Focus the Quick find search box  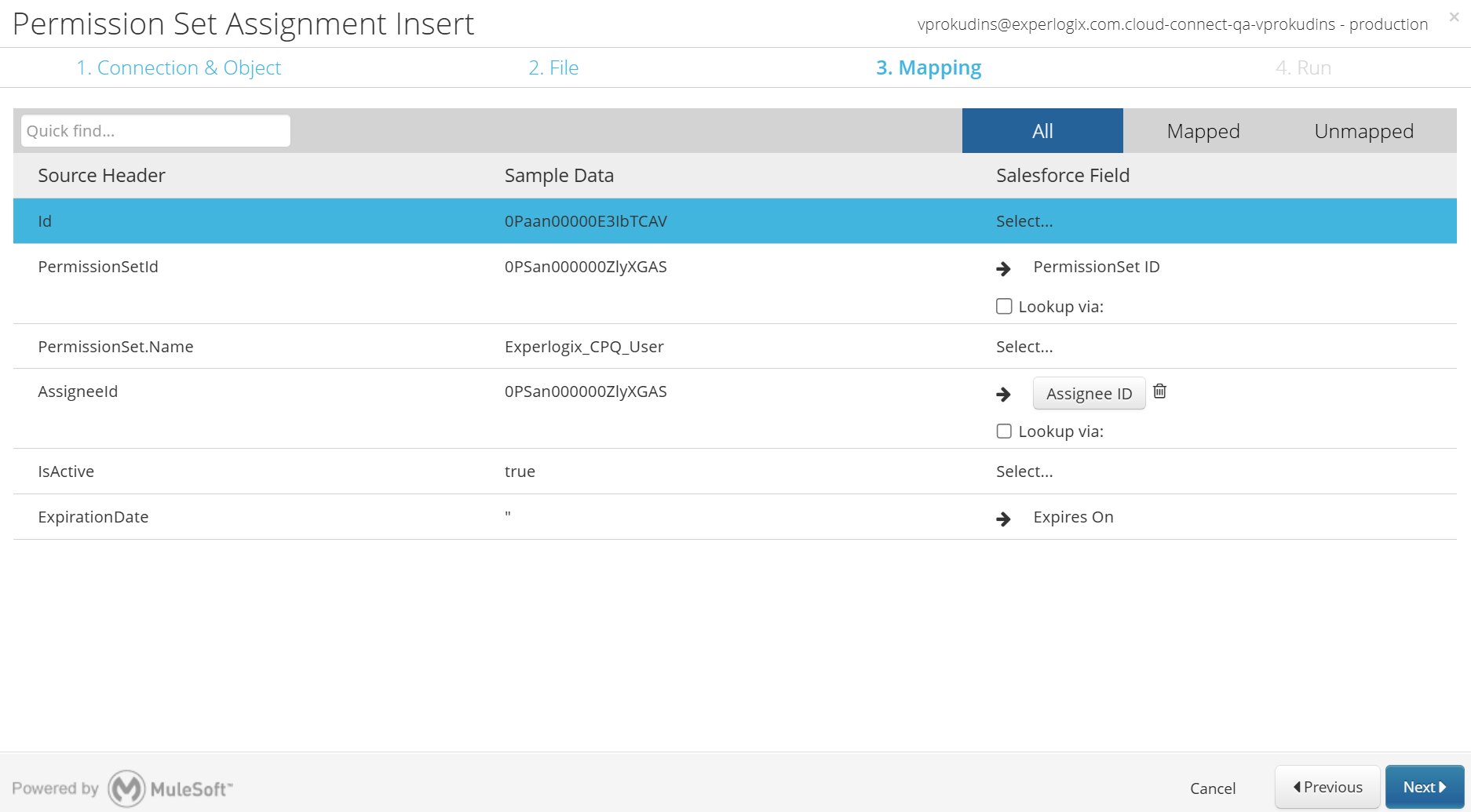[155, 131]
